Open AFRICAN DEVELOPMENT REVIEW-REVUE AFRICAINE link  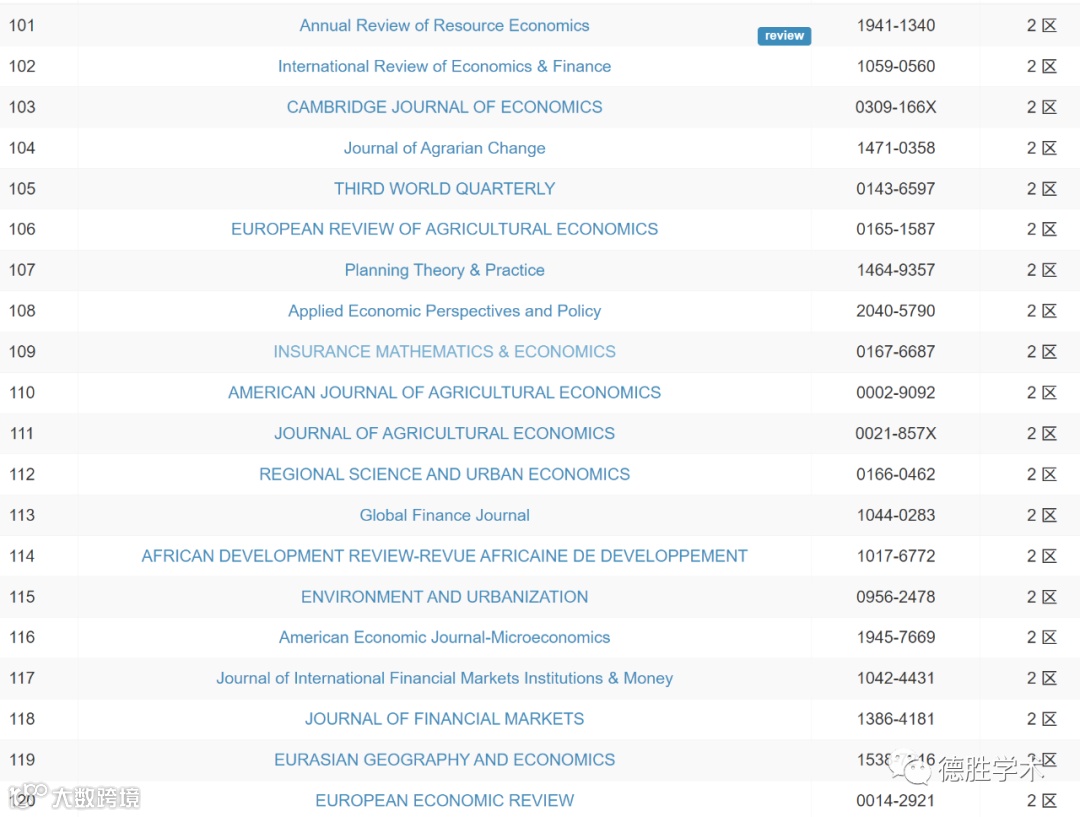(x=444, y=556)
